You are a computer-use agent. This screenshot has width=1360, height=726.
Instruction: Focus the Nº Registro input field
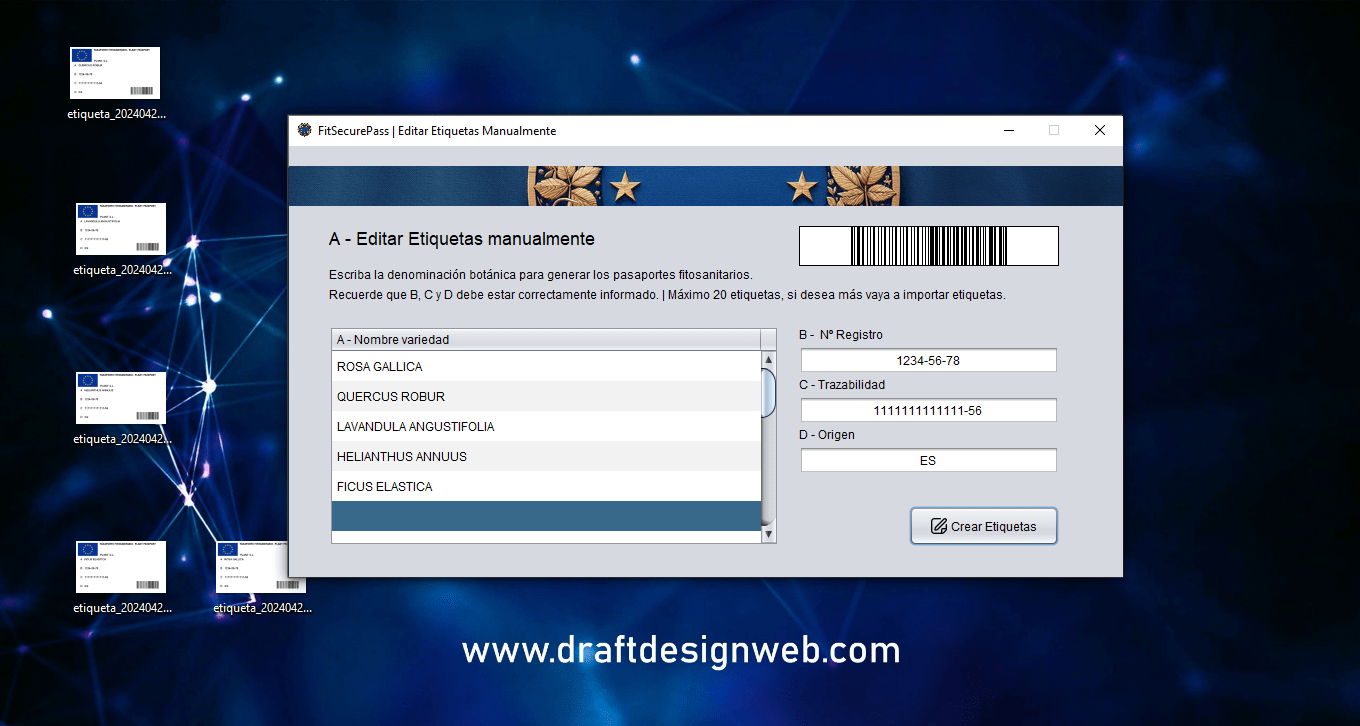pyautogui.click(x=928, y=360)
